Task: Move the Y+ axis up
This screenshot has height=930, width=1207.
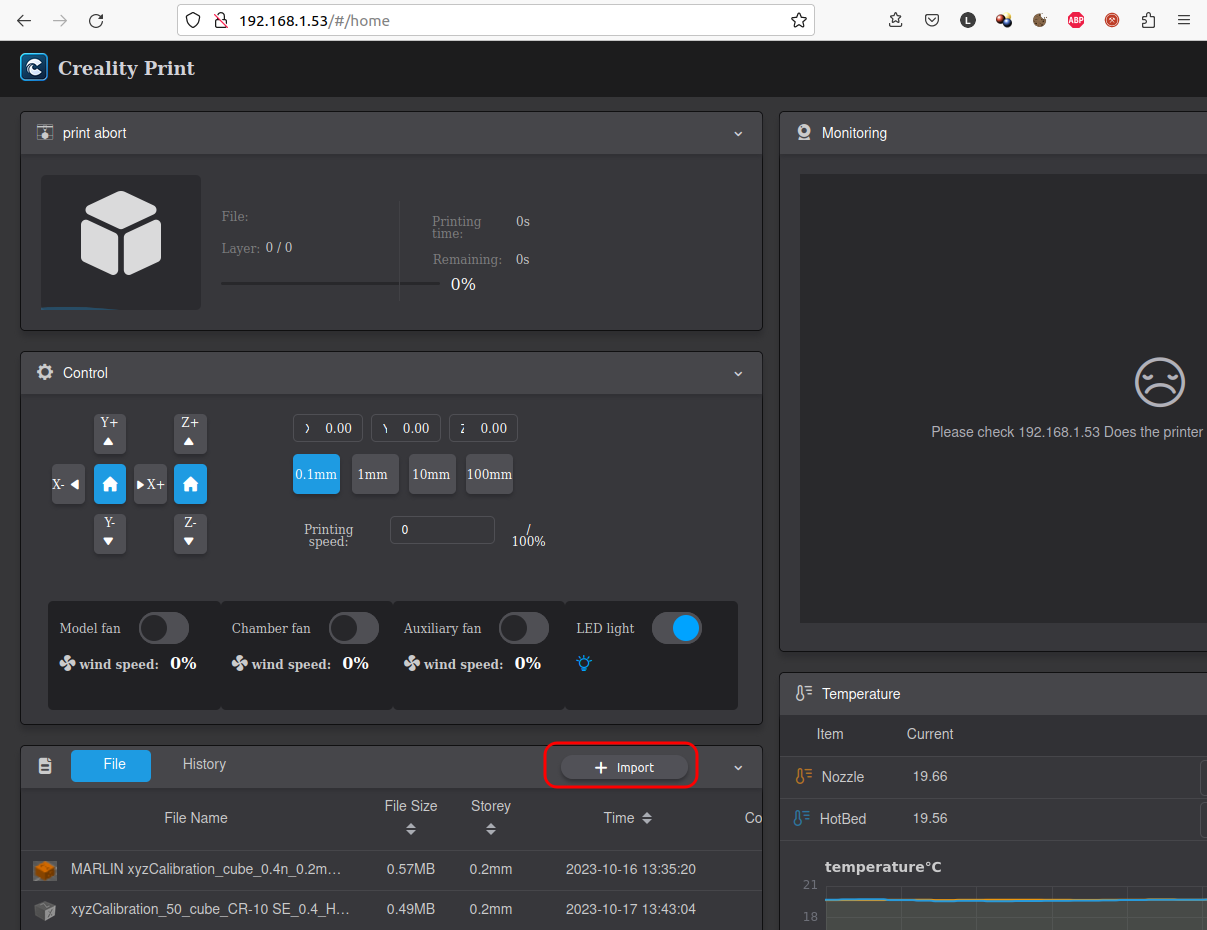Action: click(x=110, y=434)
